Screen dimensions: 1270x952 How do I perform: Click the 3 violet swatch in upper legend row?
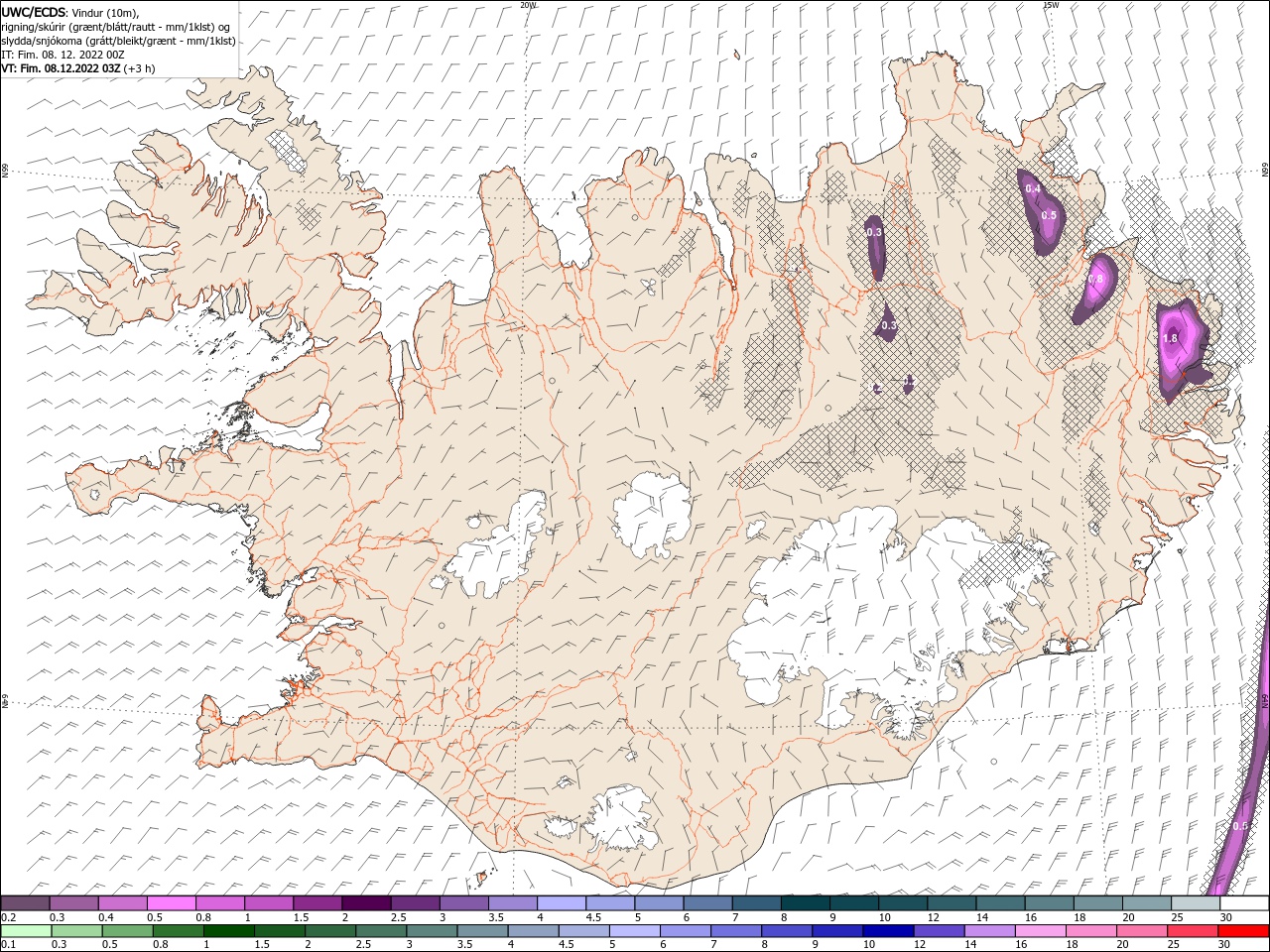464,903
